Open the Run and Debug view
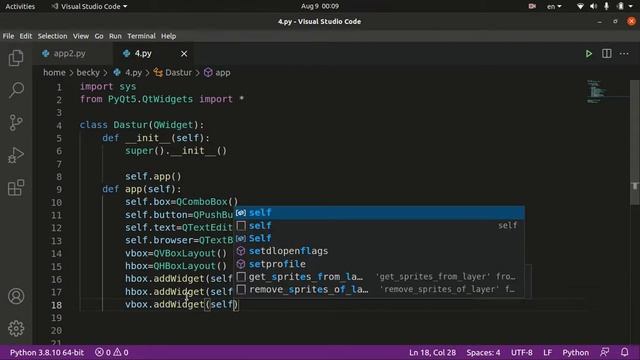Screen dimensions: 640x360 pyautogui.click(x=16, y=155)
